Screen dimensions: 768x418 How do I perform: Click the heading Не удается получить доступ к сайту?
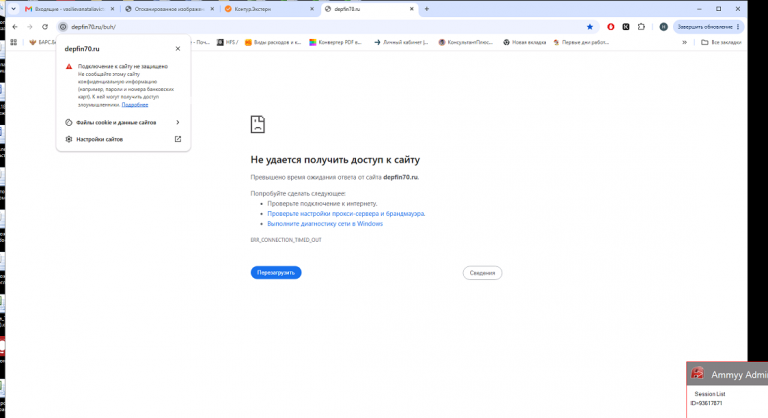(x=335, y=160)
